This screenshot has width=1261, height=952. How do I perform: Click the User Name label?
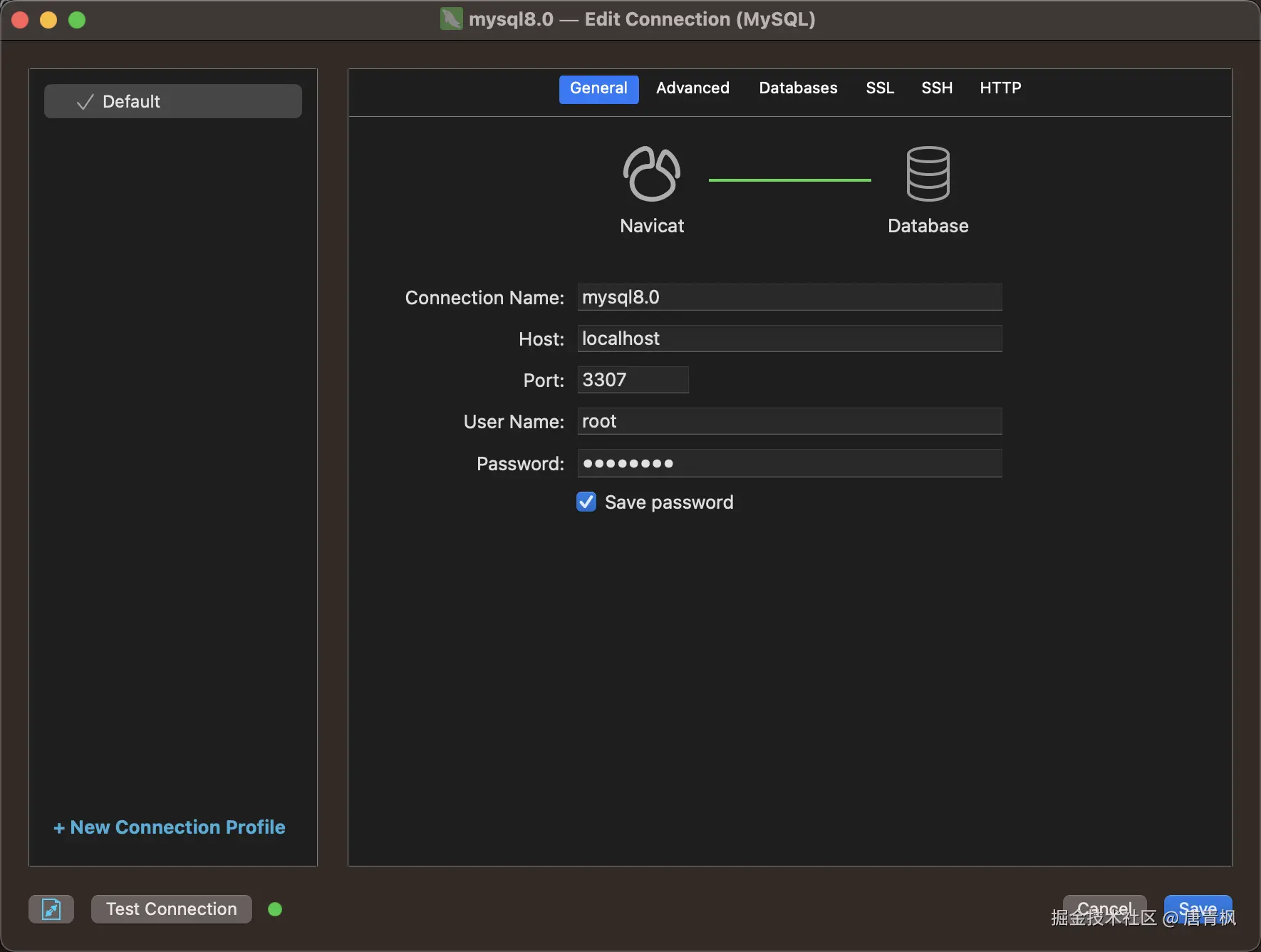514,422
